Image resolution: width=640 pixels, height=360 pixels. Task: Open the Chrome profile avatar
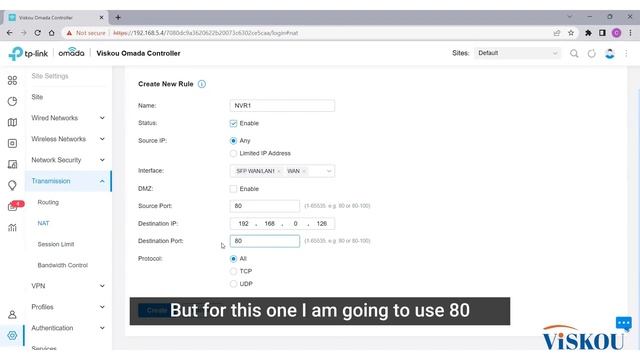coord(616,33)
